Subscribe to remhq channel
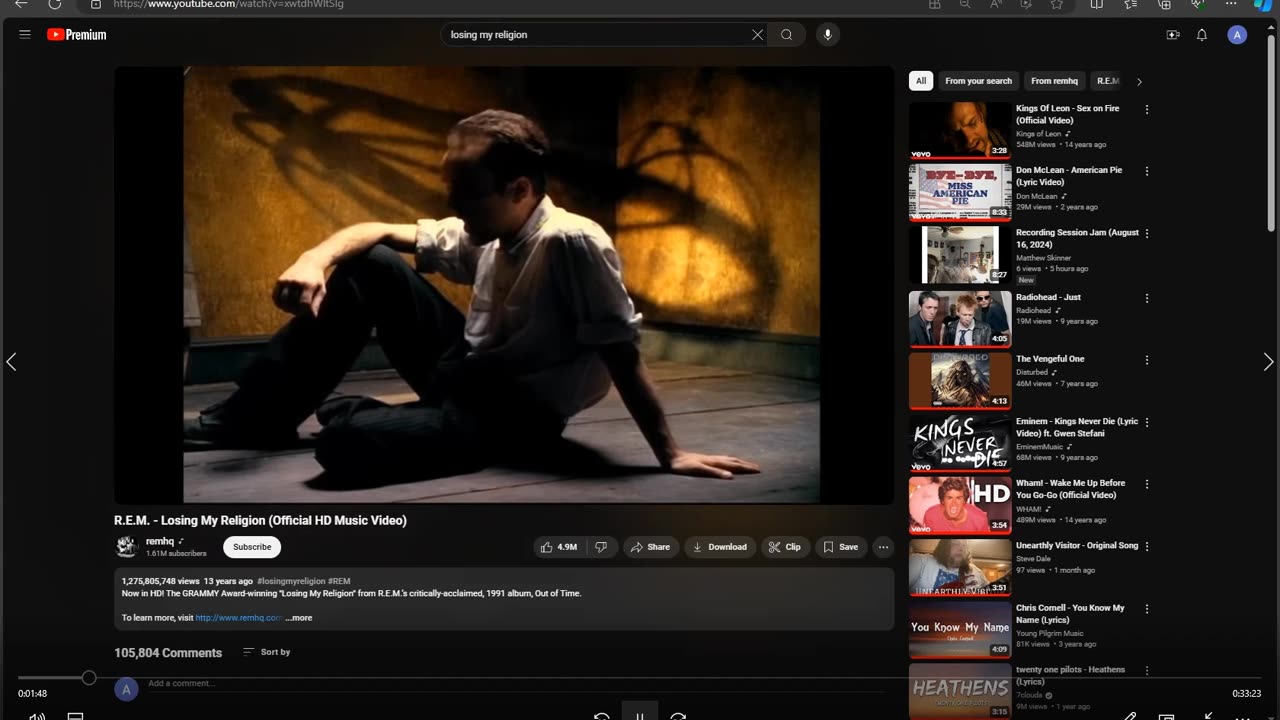The image size is (1280, 720). (x=252, y=547)
